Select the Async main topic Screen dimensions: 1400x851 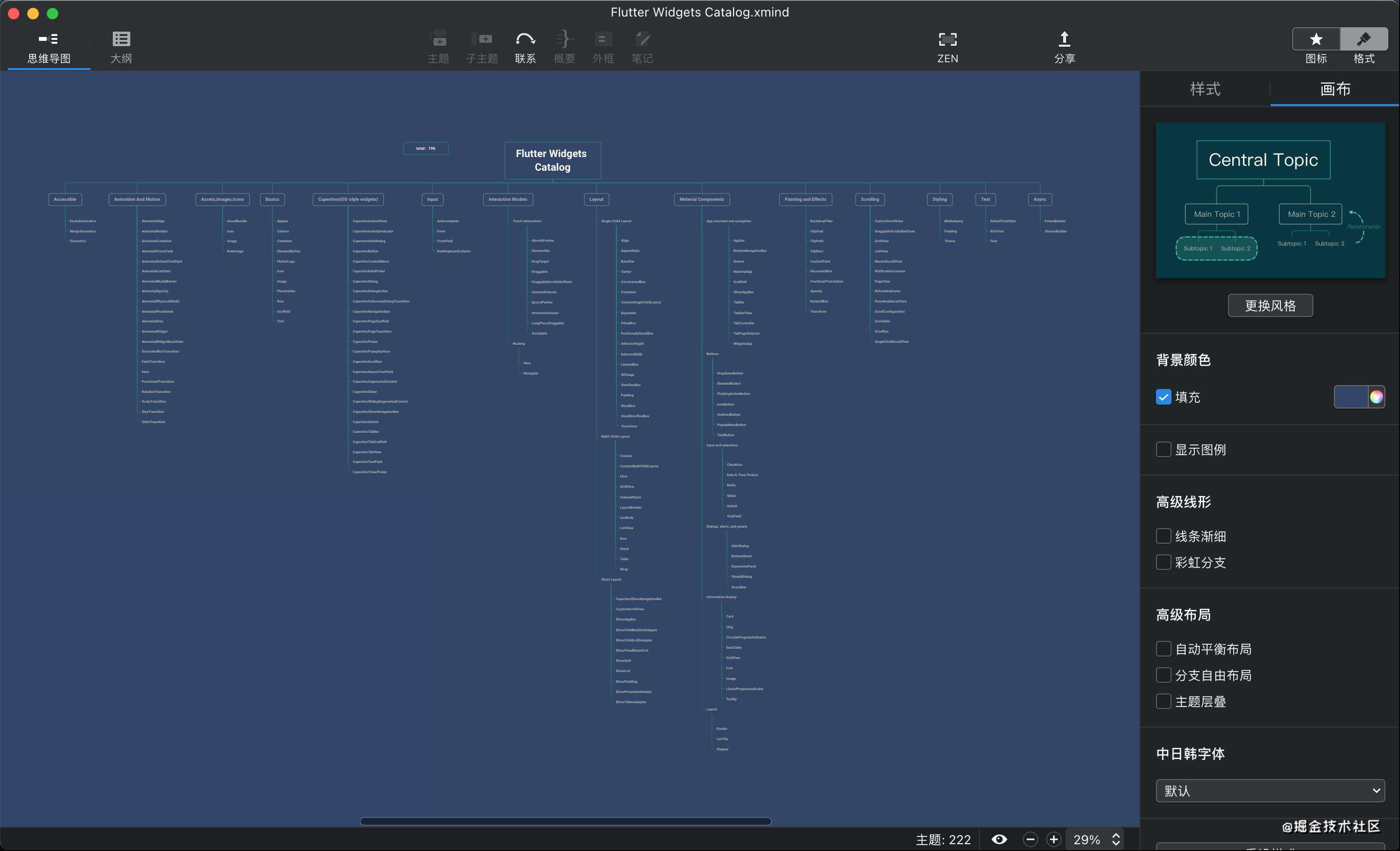[x=1040, y=199]
